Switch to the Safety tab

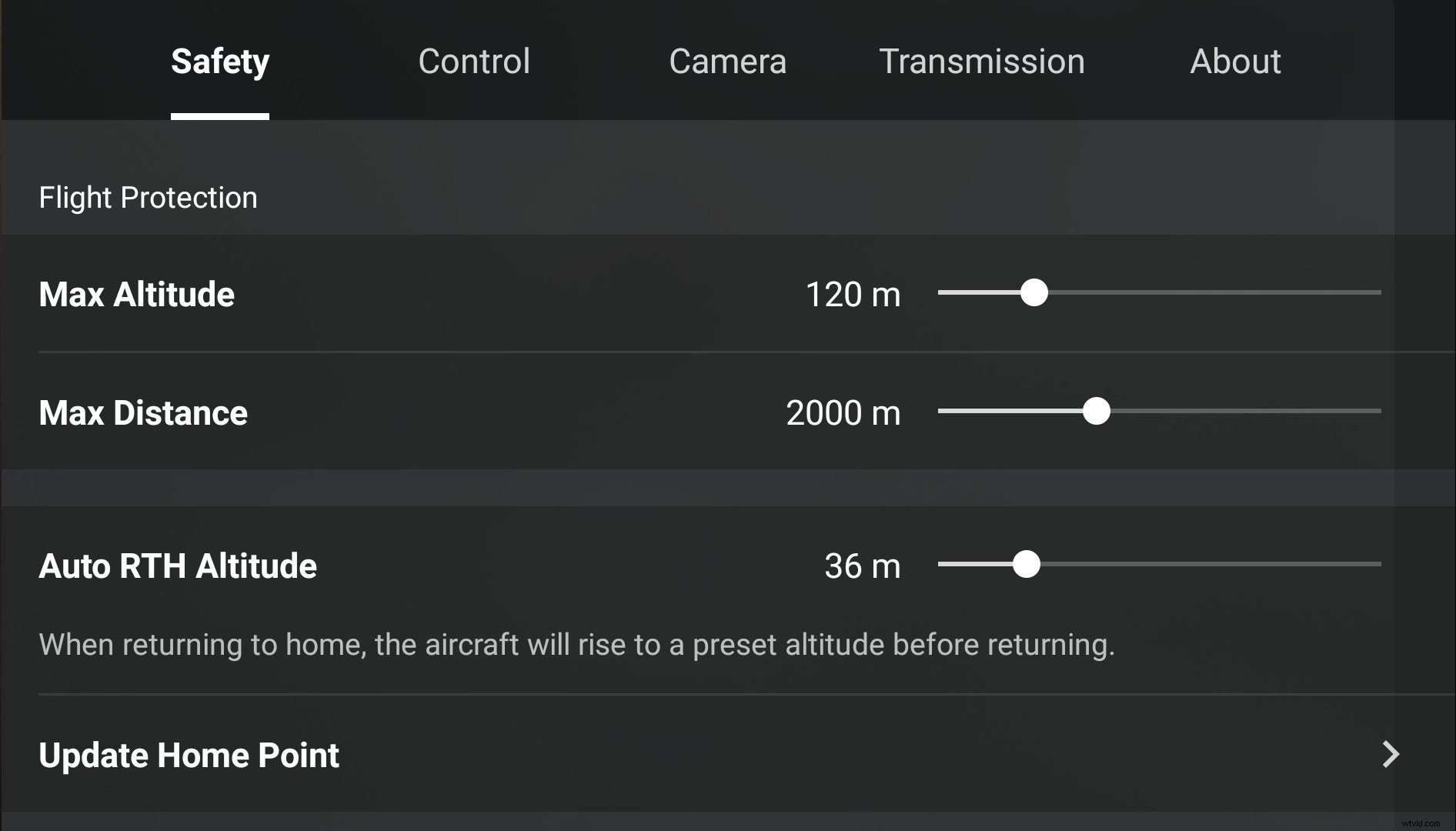pos(219,62)
